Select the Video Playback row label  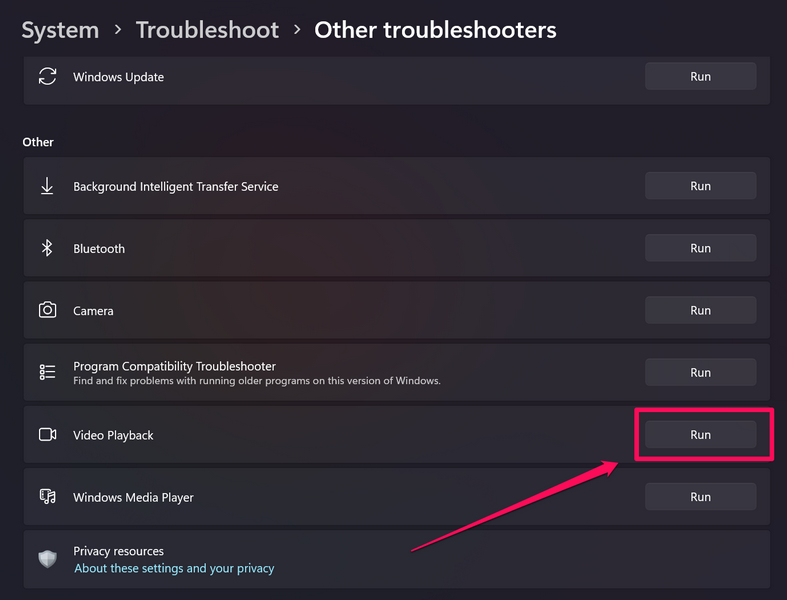[x=113, y=436]
